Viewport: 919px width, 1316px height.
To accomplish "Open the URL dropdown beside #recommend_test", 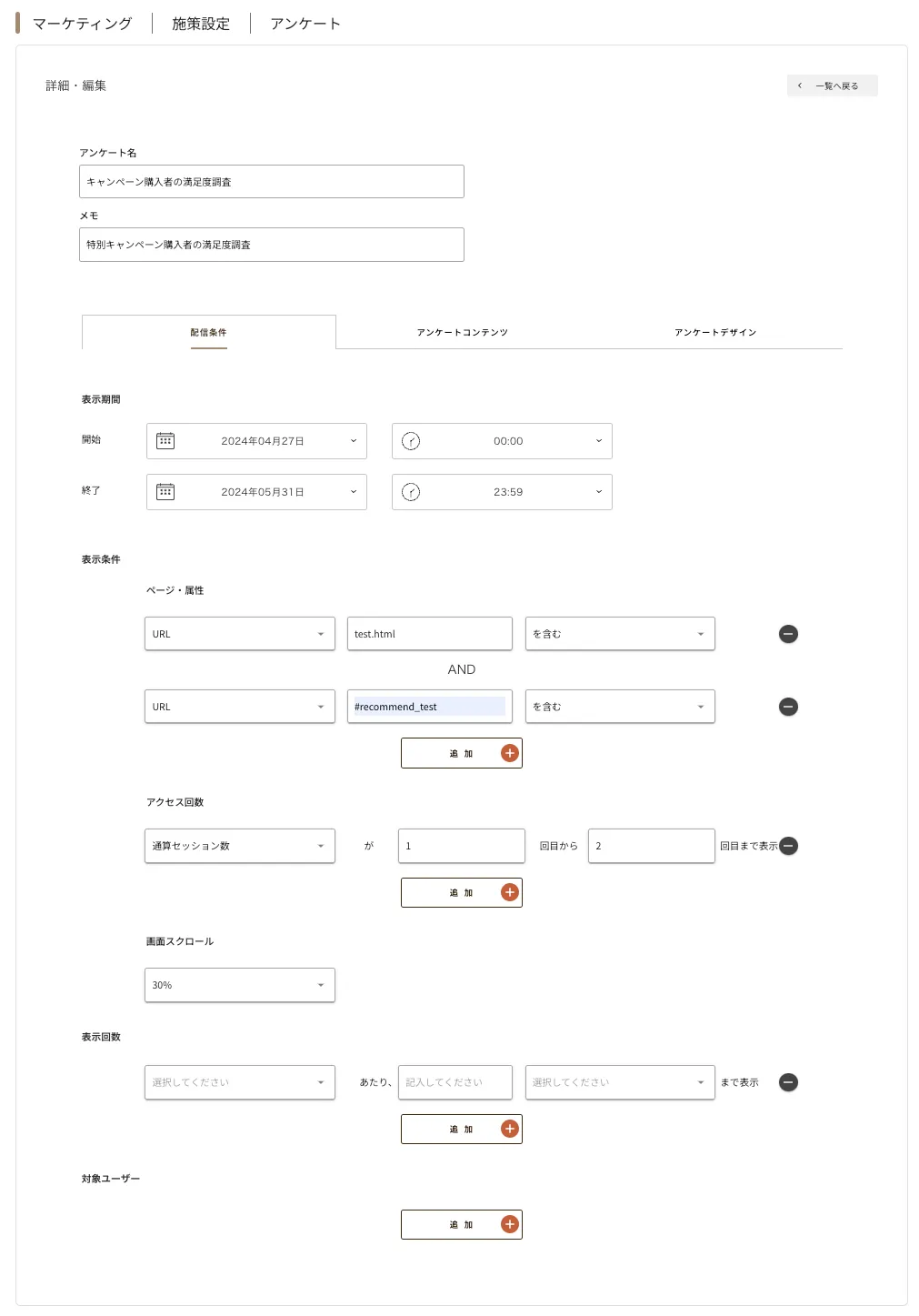I will 240,707.
